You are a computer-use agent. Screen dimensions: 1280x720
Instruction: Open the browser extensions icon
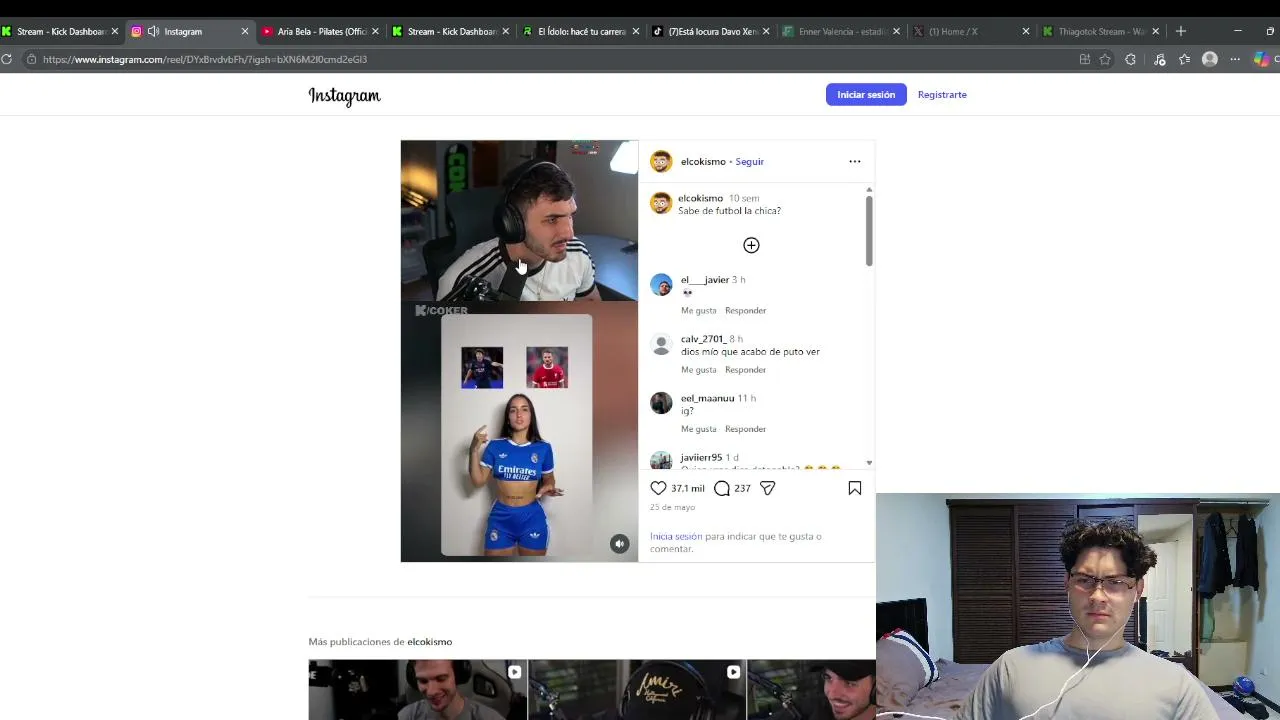coord(1131,59)
